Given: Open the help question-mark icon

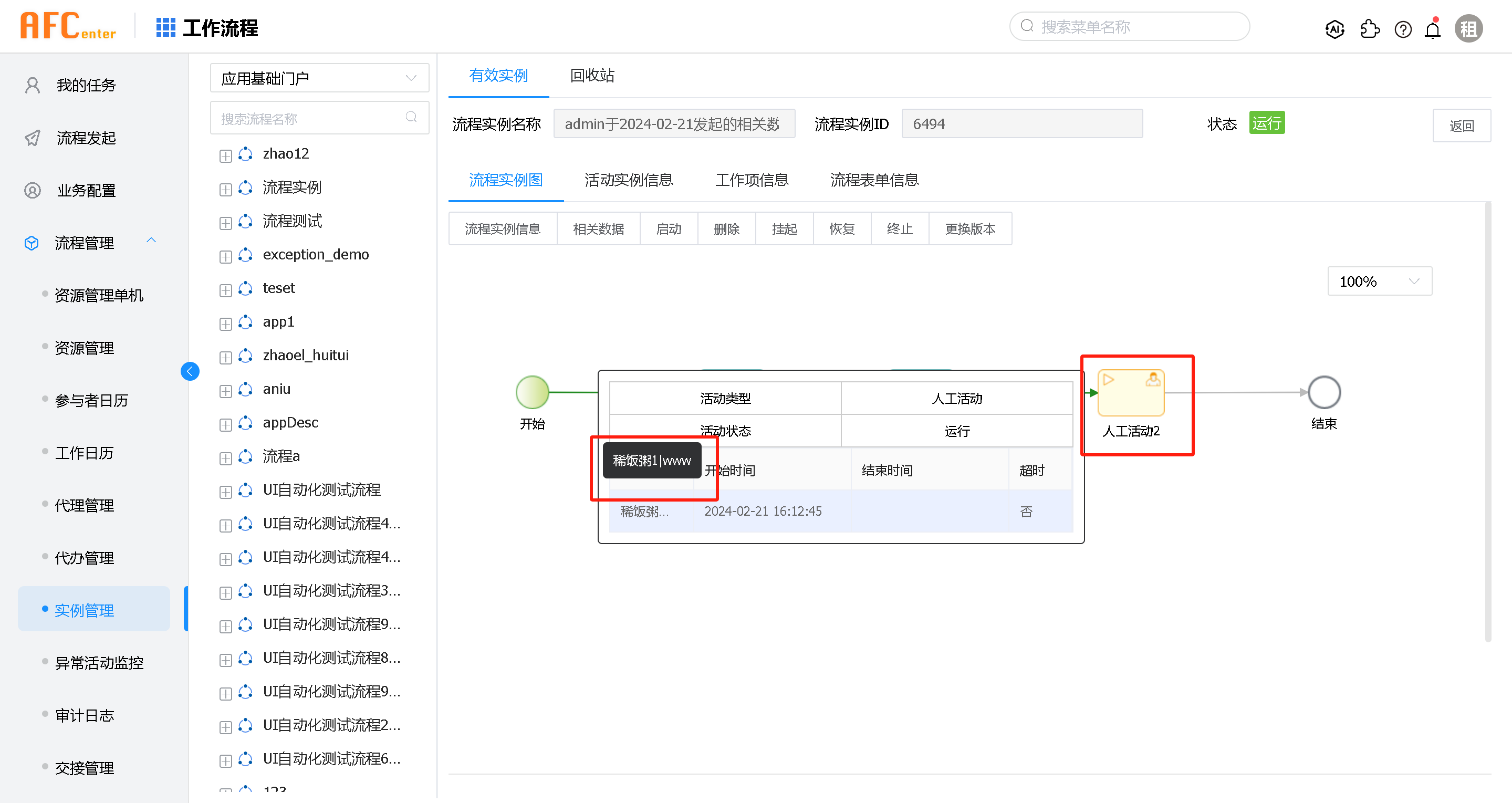Looking at the screenshot, I should [1403, 28].
